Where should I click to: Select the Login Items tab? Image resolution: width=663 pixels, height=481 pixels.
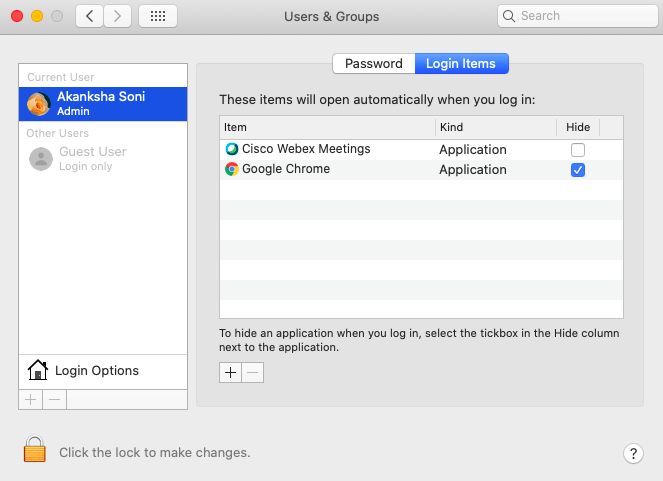pos(460,63)
